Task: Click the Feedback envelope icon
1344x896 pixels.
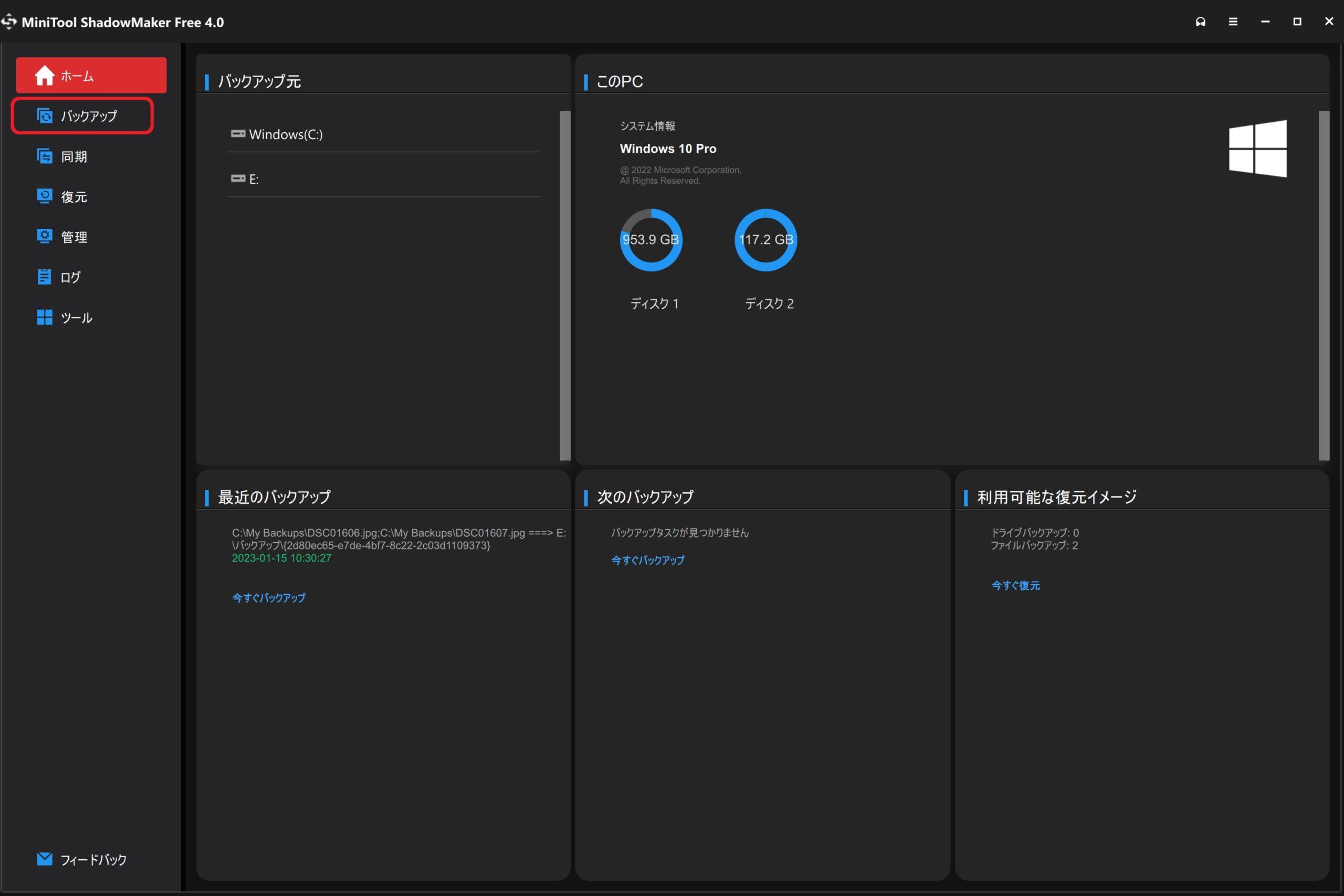Action: tap(45, 859)
